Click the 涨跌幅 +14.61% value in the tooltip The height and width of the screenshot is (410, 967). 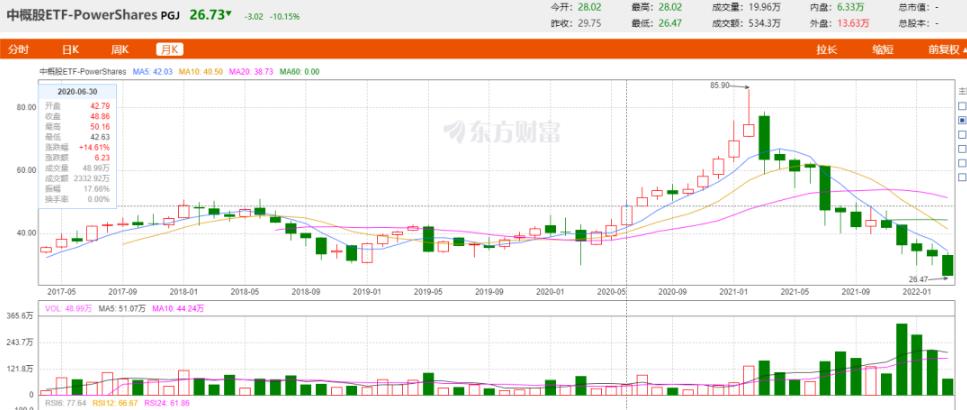(94, 147)
